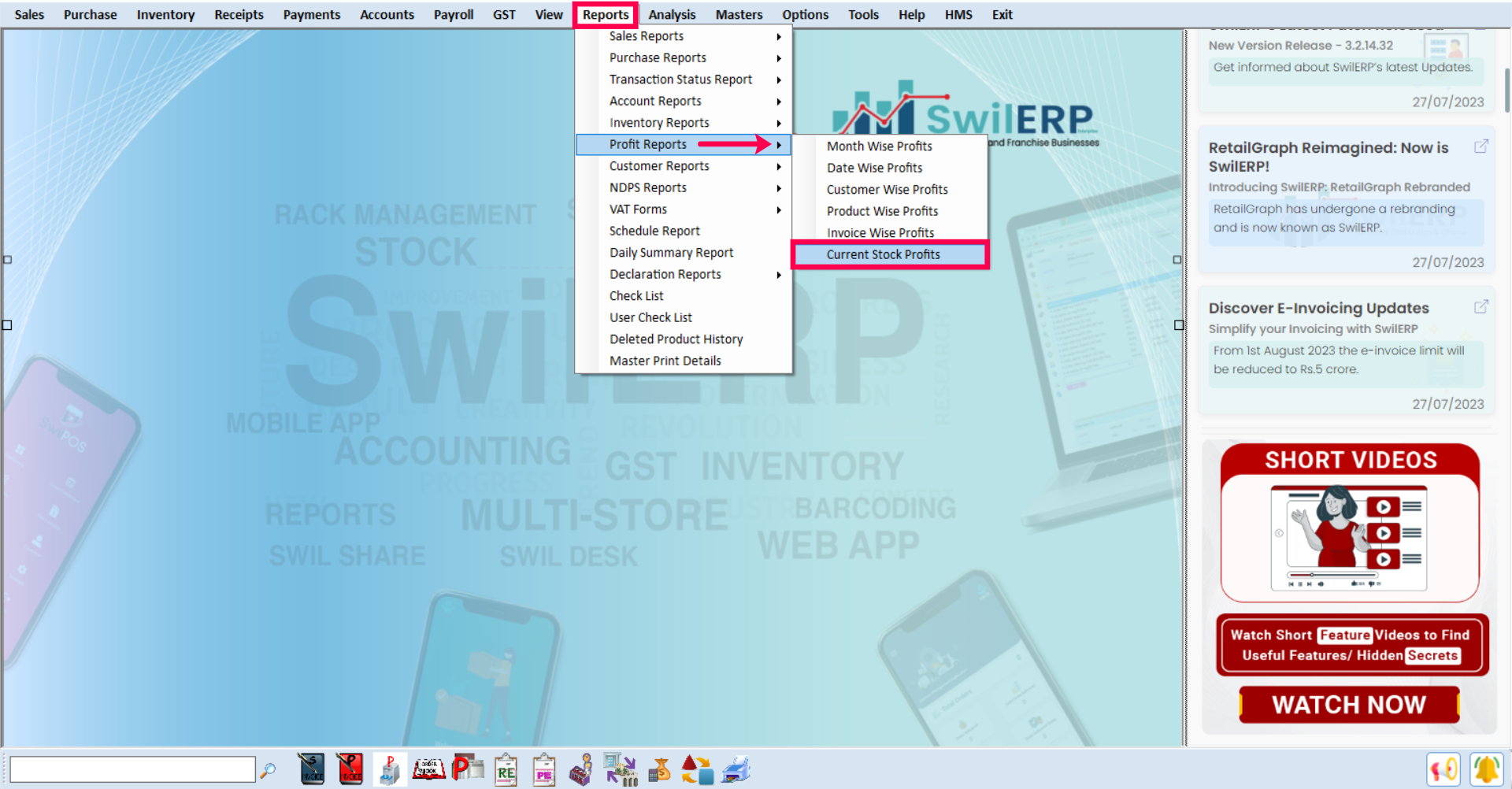The image size is (1512, 789).
Task: Click the WATCH NOW button
Action: pyautogui.click(x=1349, y=705)
